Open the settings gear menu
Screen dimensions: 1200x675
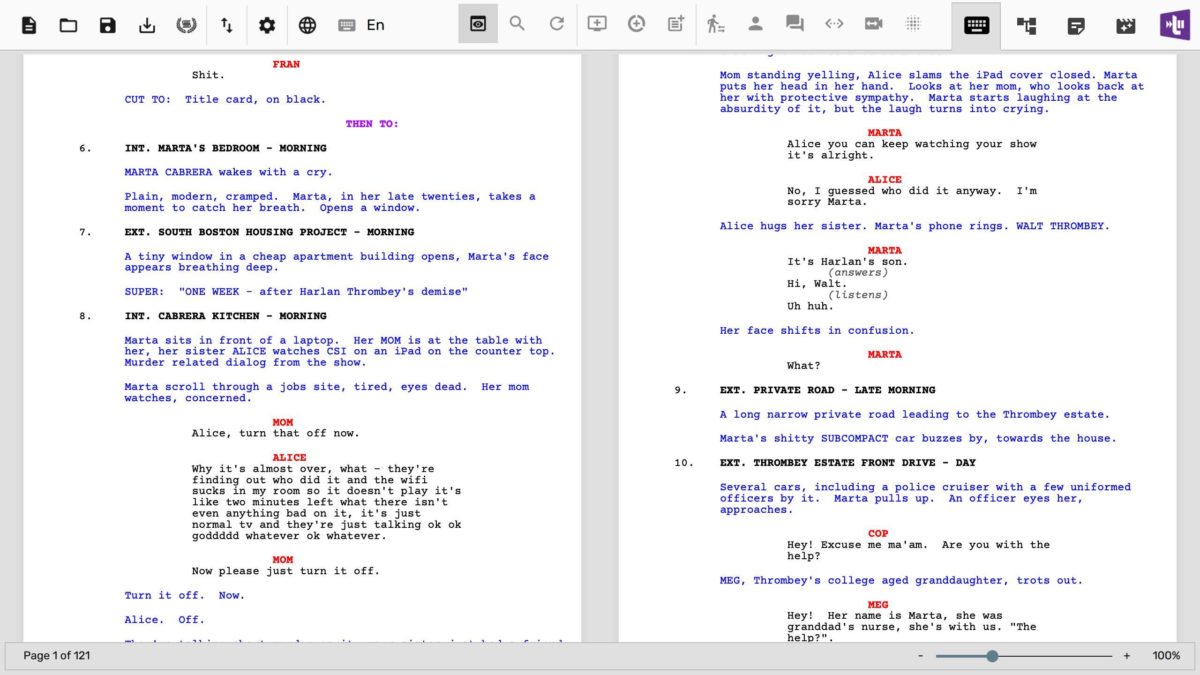coord(268,24)
